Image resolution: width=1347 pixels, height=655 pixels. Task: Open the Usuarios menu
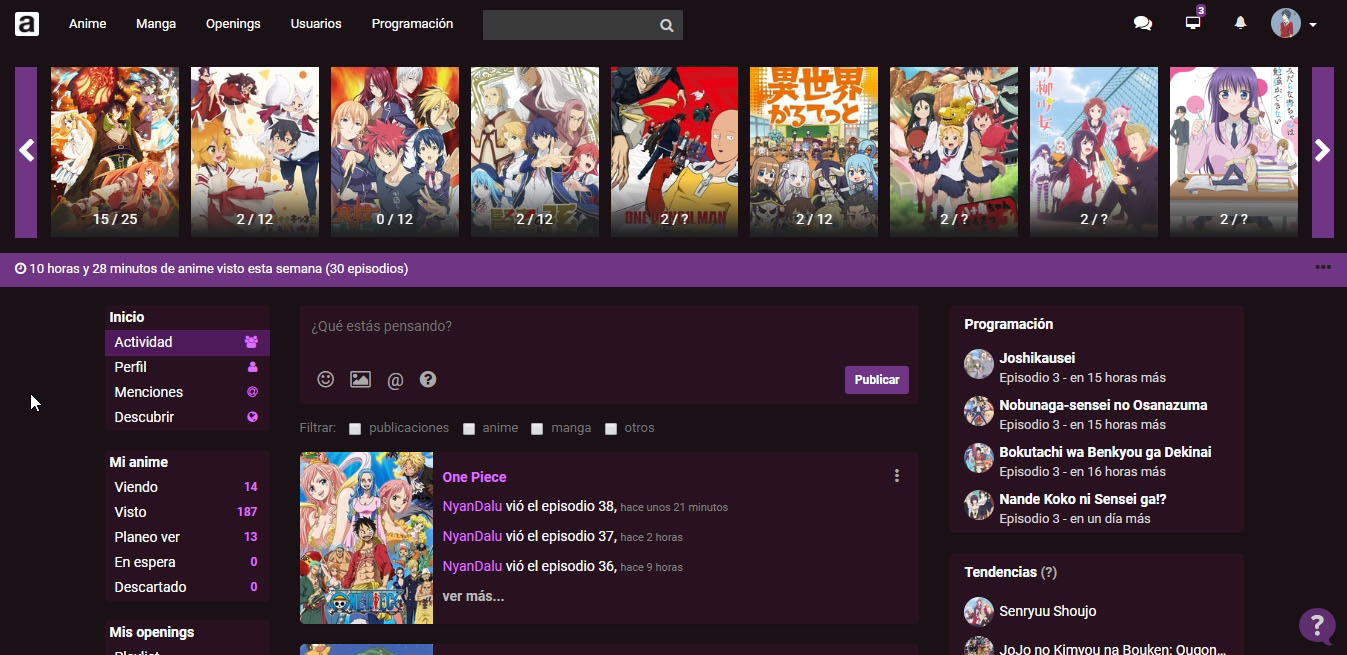tap(316, 23)
